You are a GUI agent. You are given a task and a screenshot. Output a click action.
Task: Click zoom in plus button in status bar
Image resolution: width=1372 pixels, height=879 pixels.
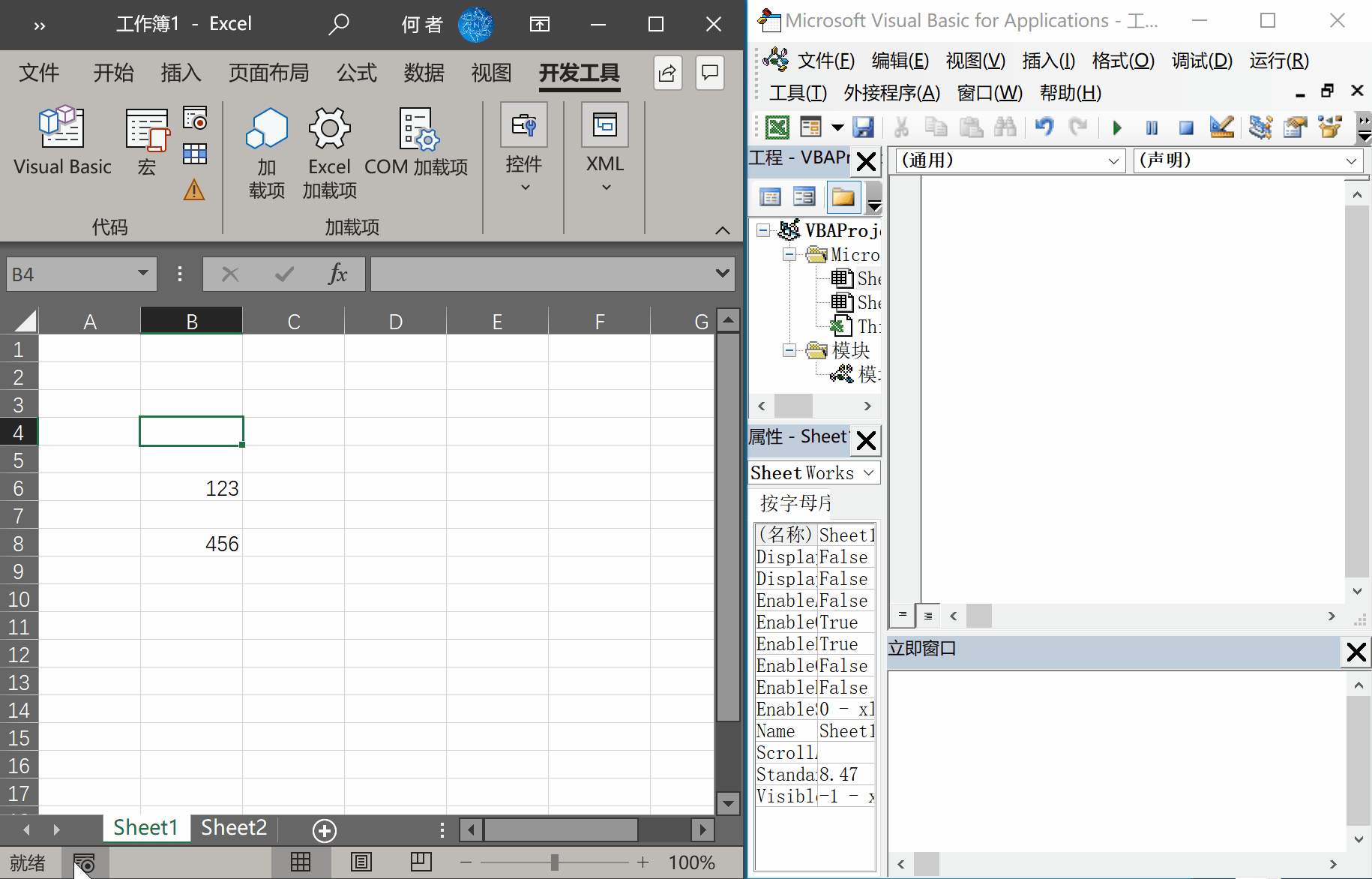coord(643,862)
